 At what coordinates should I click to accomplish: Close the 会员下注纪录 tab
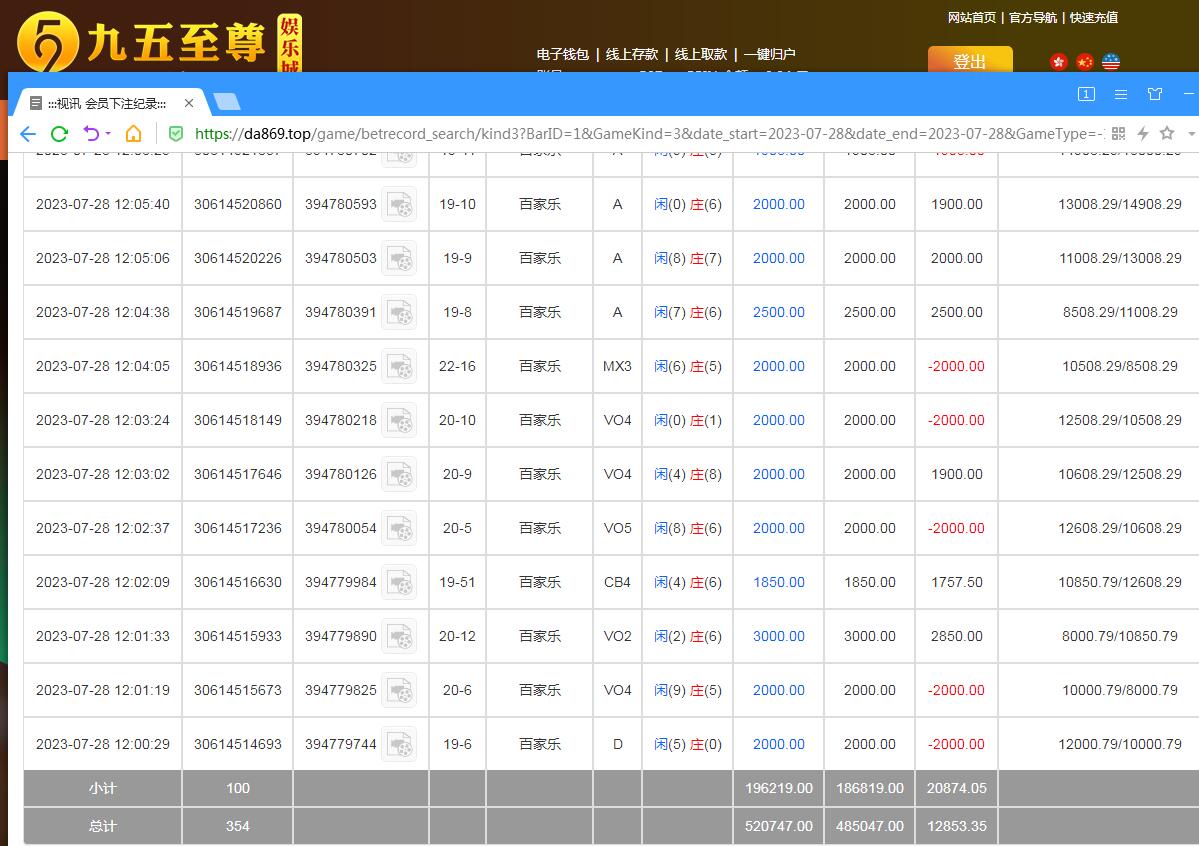pos(189,102)
